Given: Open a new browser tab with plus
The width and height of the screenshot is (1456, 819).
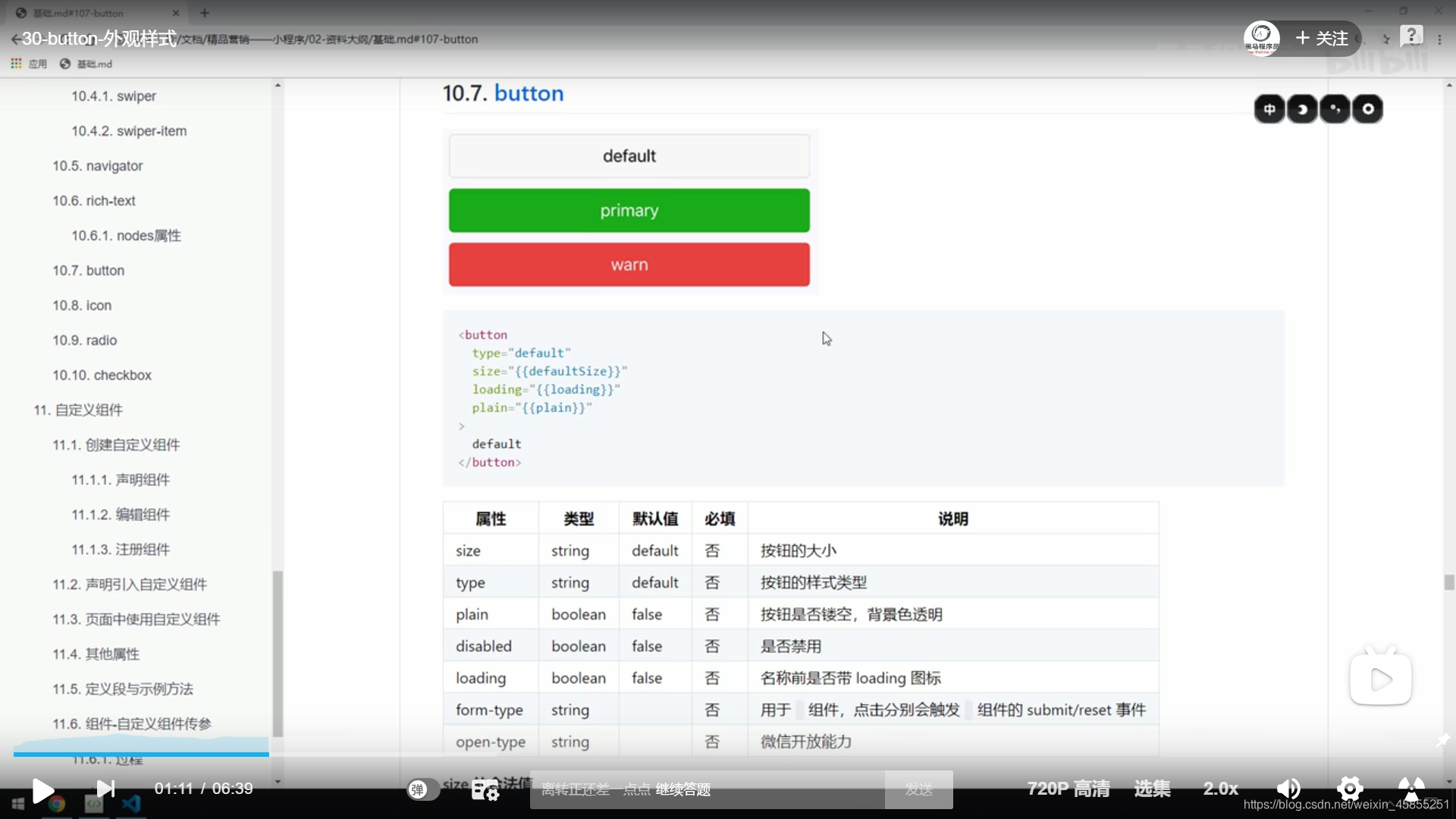Looking at the screenshot, I should point(205,13).
